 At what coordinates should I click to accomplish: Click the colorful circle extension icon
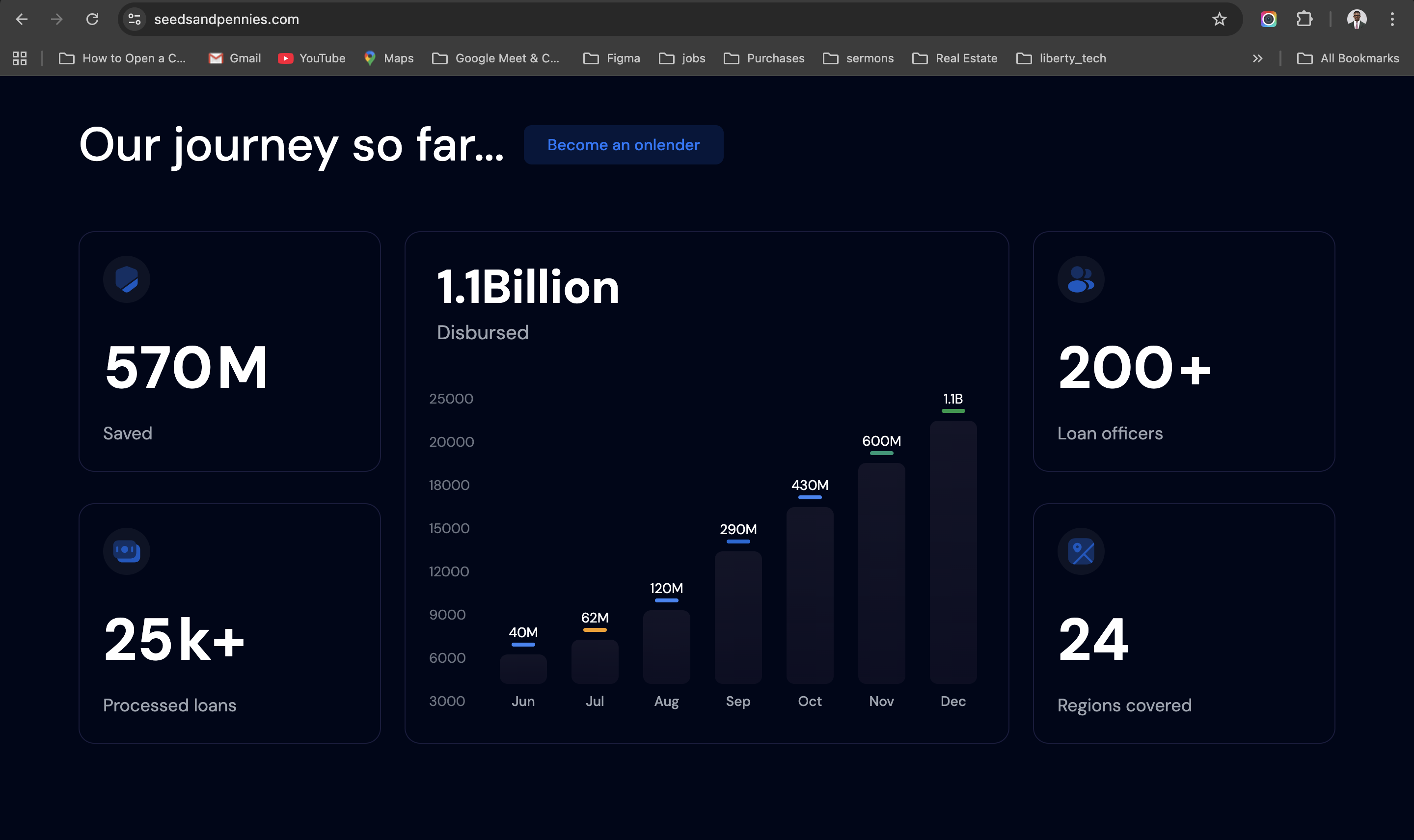pos(1268,19)
